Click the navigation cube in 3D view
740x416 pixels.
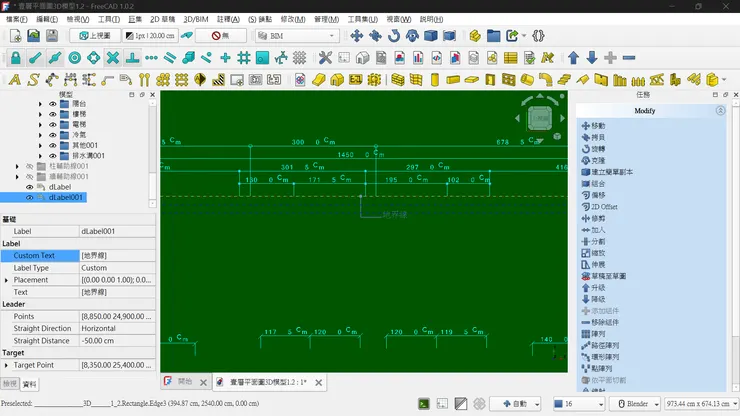click(539, 118)
